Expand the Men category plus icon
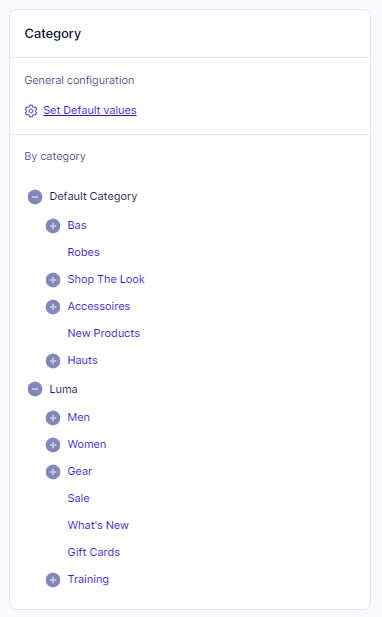Viewport: 382px width, 617px height. 53,418
